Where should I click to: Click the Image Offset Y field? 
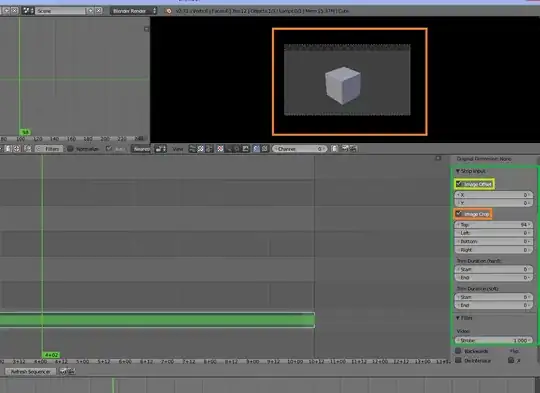pyautogui.click(x=494, y=203)
